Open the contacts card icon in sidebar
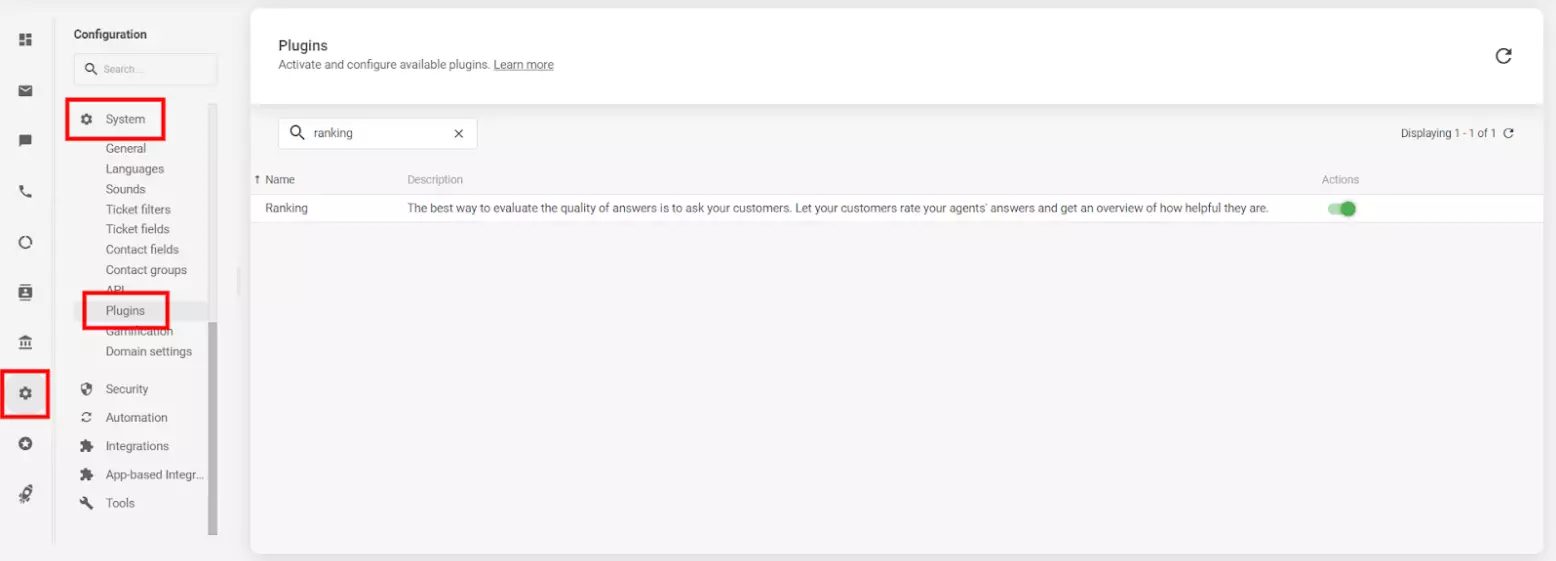Image resolution: width=1556 pixels, height=561 pixels. click(x=26, y=293)
